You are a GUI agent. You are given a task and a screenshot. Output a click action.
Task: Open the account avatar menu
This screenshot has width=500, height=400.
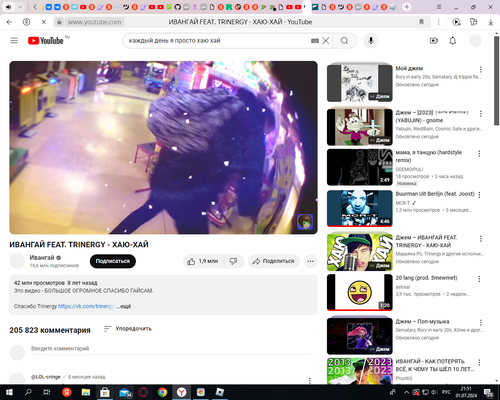475,41
